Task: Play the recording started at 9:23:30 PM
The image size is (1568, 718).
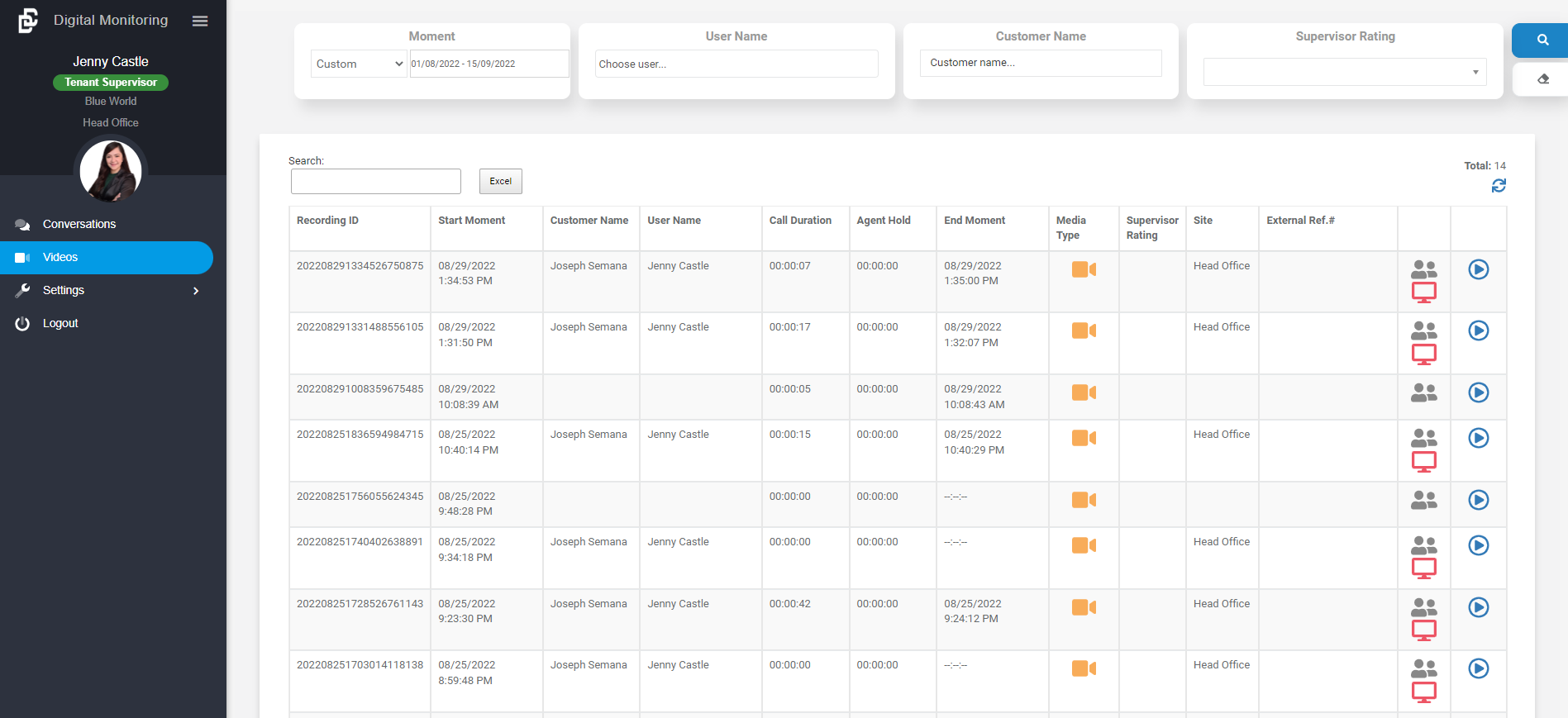Action: tap(1478, 607)
